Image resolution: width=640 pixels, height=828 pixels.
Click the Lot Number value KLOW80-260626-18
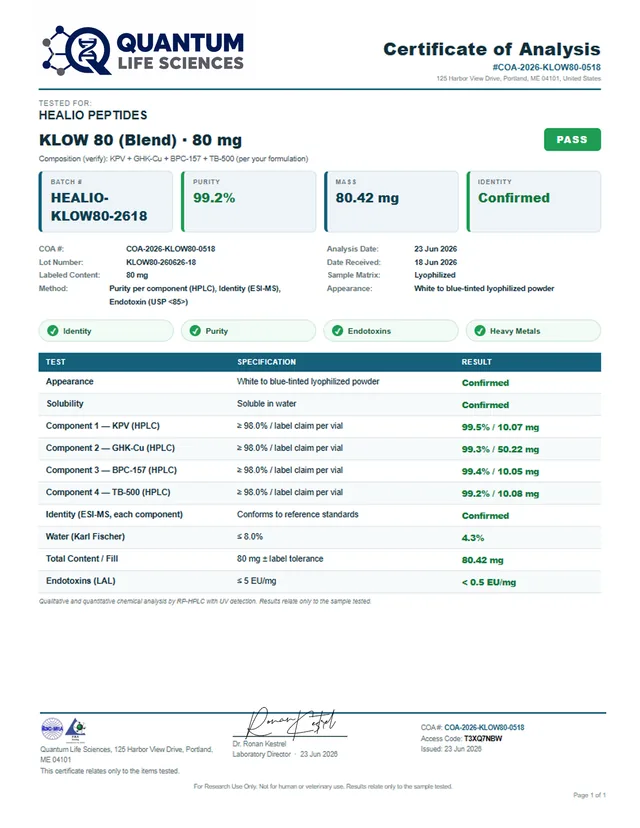point(161,262)
